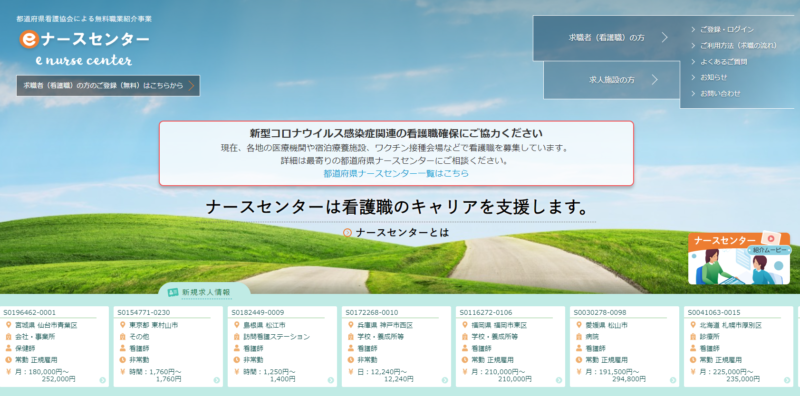Click yen icon beside 日：12,240円〜
This screenshot has height=396, width=800.
[x=350, y=372]
